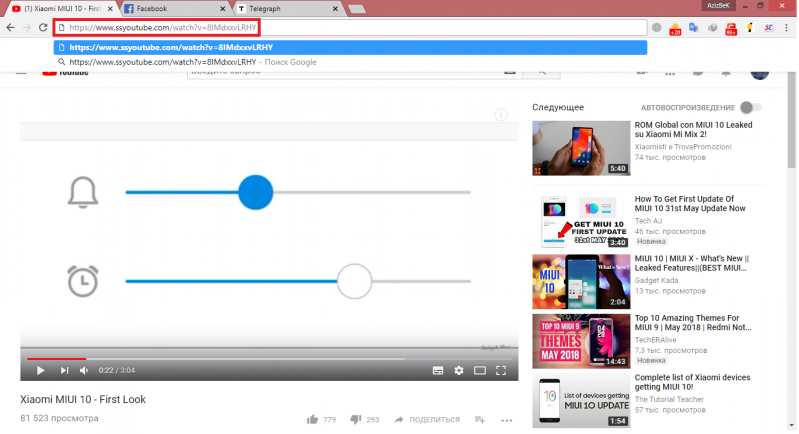The height and width of the screenshot is (434, 799).
Task: Mute the video volume
Action: [x=84, y=370]
